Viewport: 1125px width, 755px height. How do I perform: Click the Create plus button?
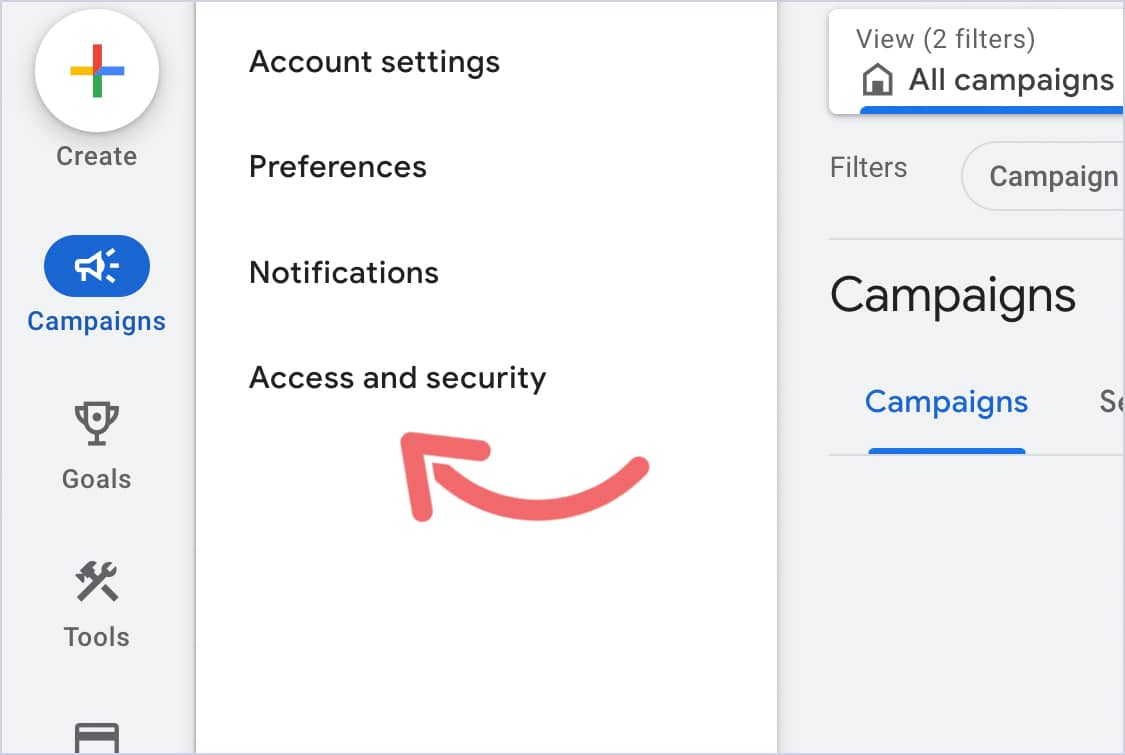coord(97,70)
